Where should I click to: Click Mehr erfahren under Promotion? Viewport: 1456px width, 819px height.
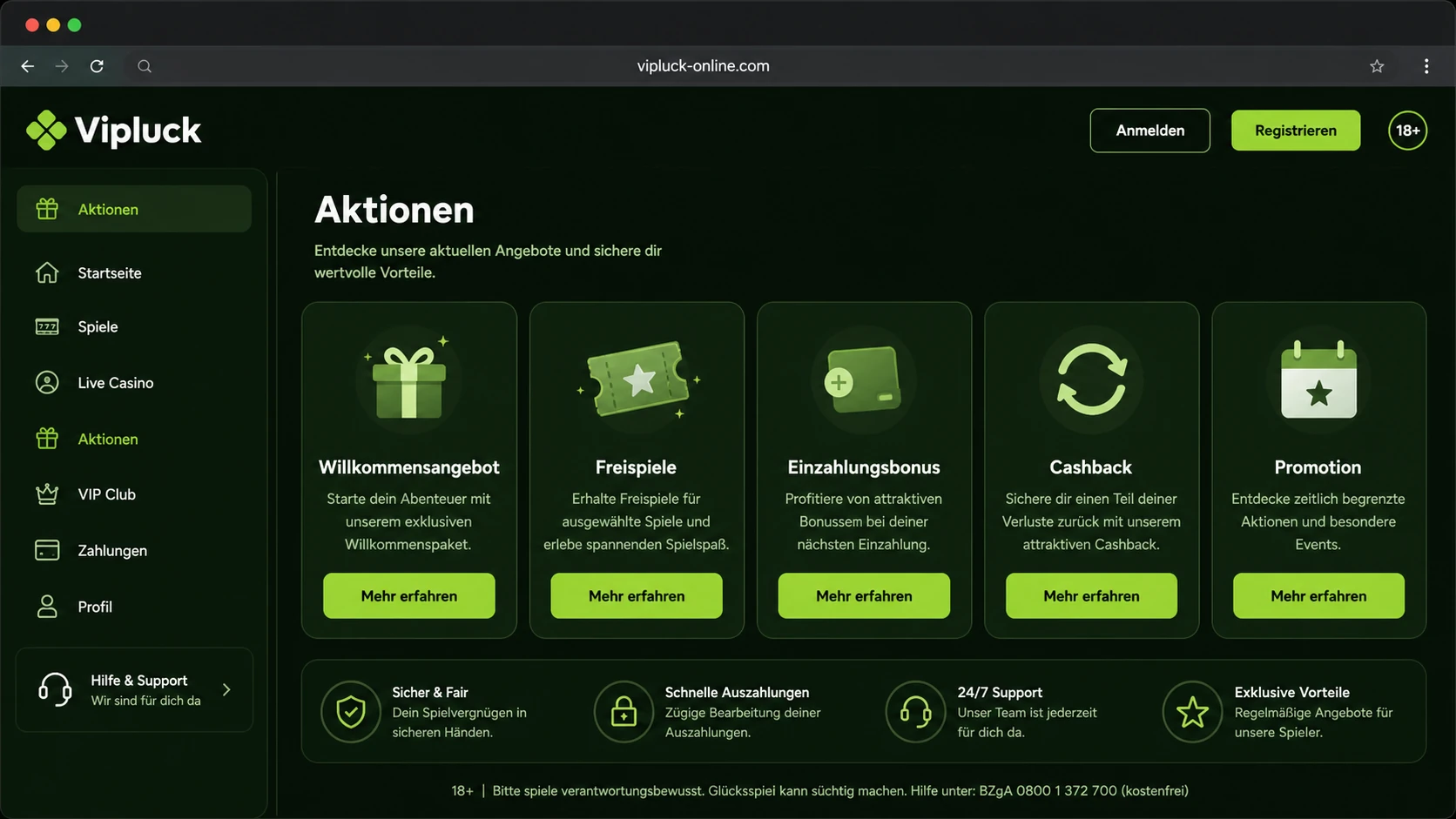[1318, 595]
